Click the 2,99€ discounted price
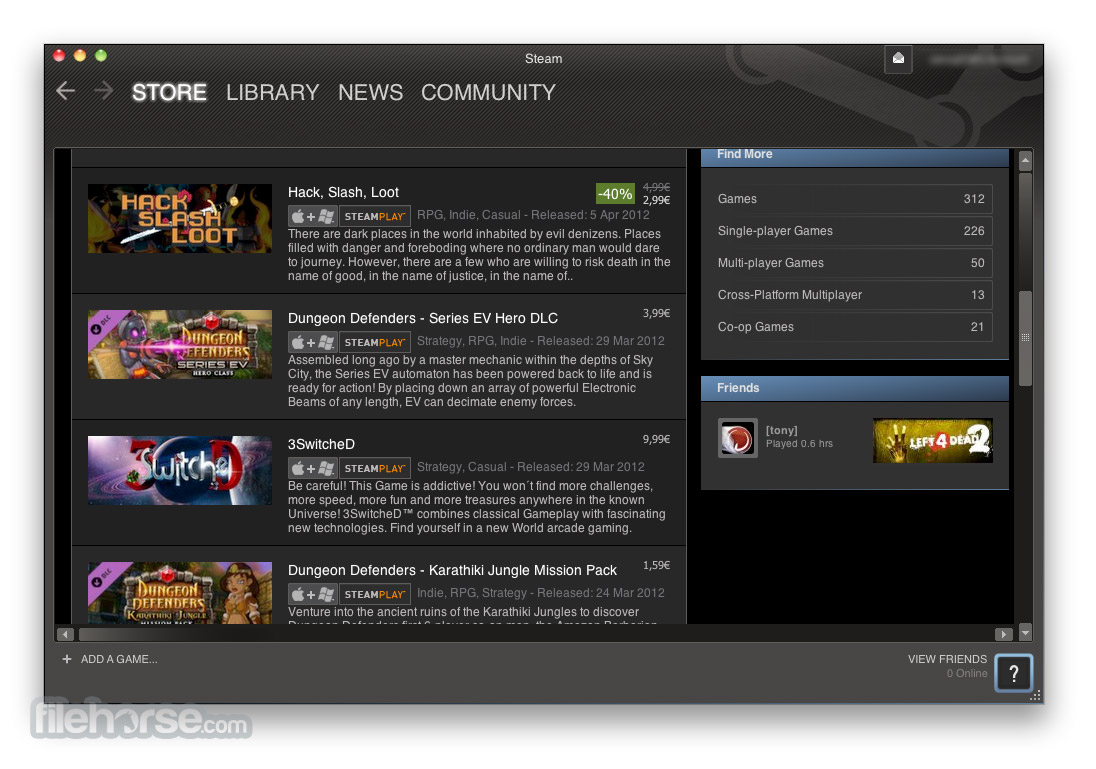Image resolution: width=1096 pixels, height=769 pixels. [x=656, y=201]
